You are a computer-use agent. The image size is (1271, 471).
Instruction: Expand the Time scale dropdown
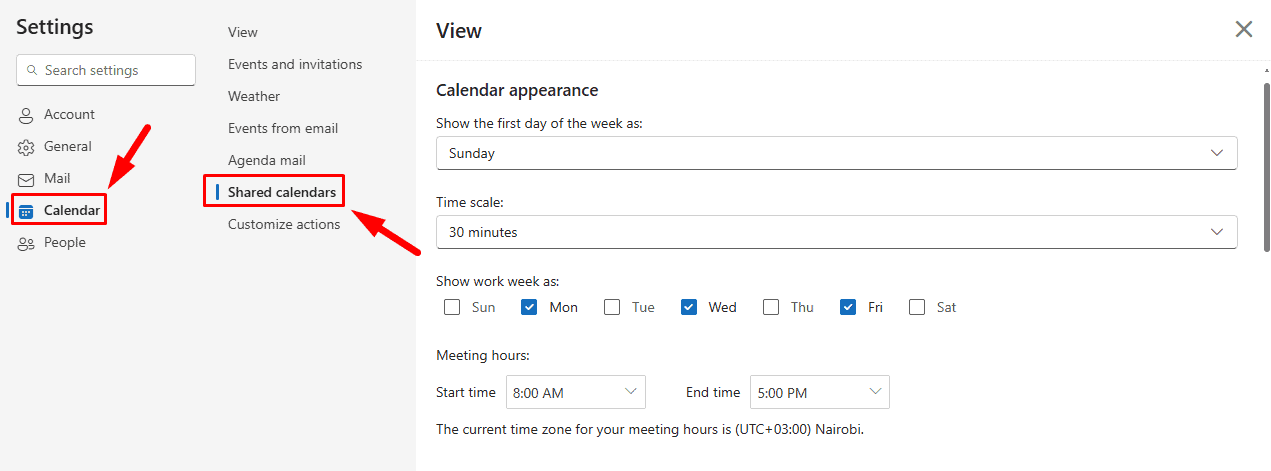point(836,232)
